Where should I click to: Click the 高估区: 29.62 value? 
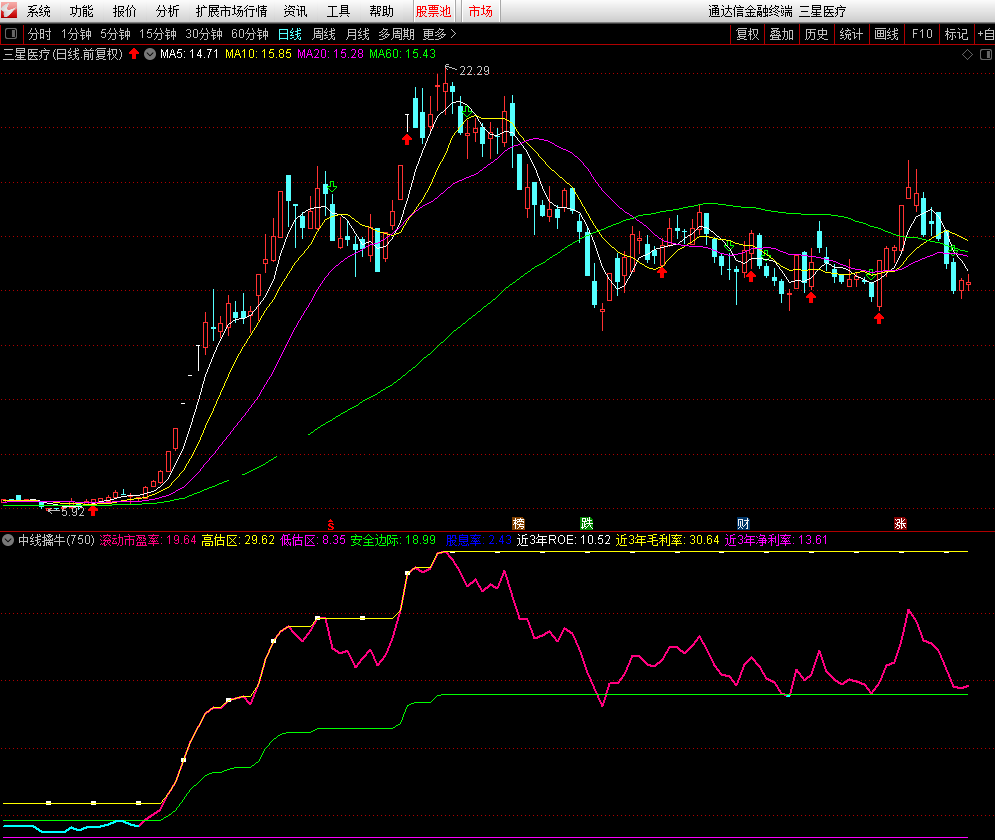(x=238, y=540)
